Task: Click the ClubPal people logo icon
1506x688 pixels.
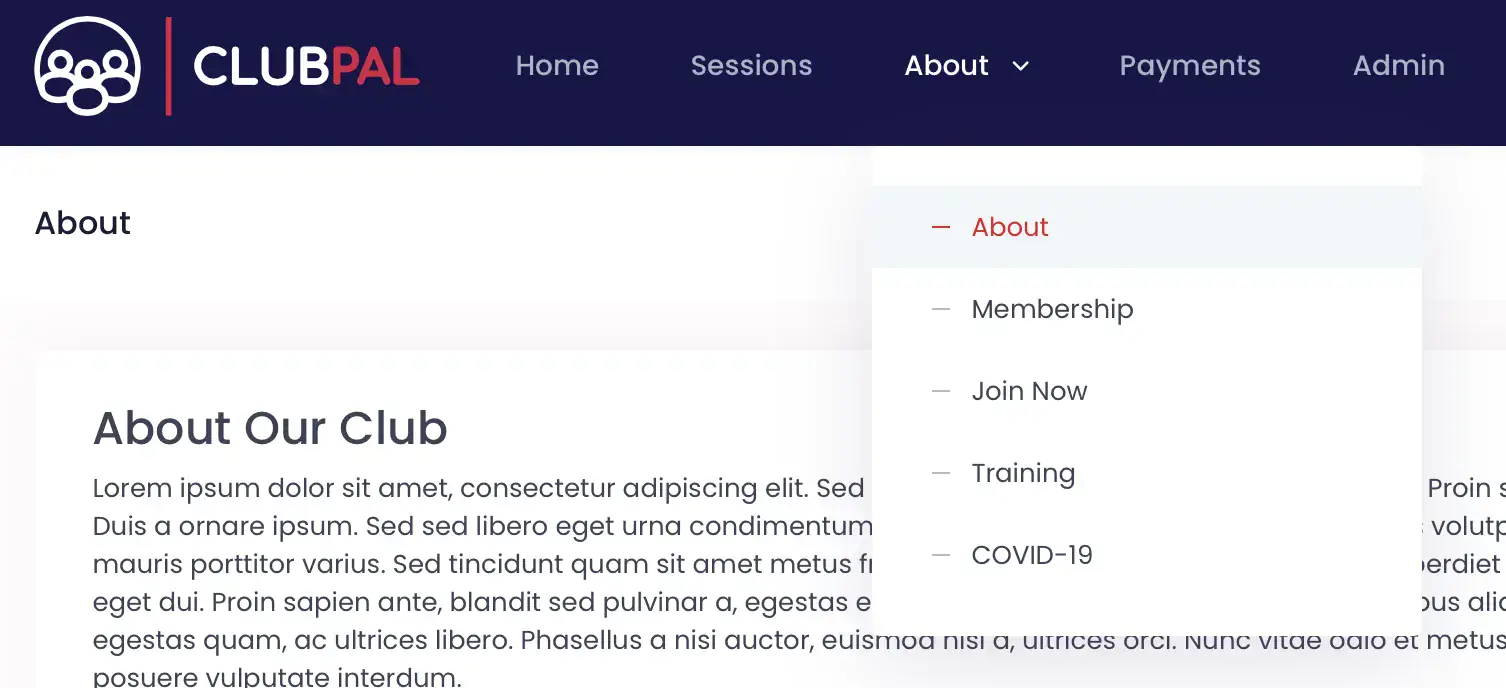Action: click(87, 66)
